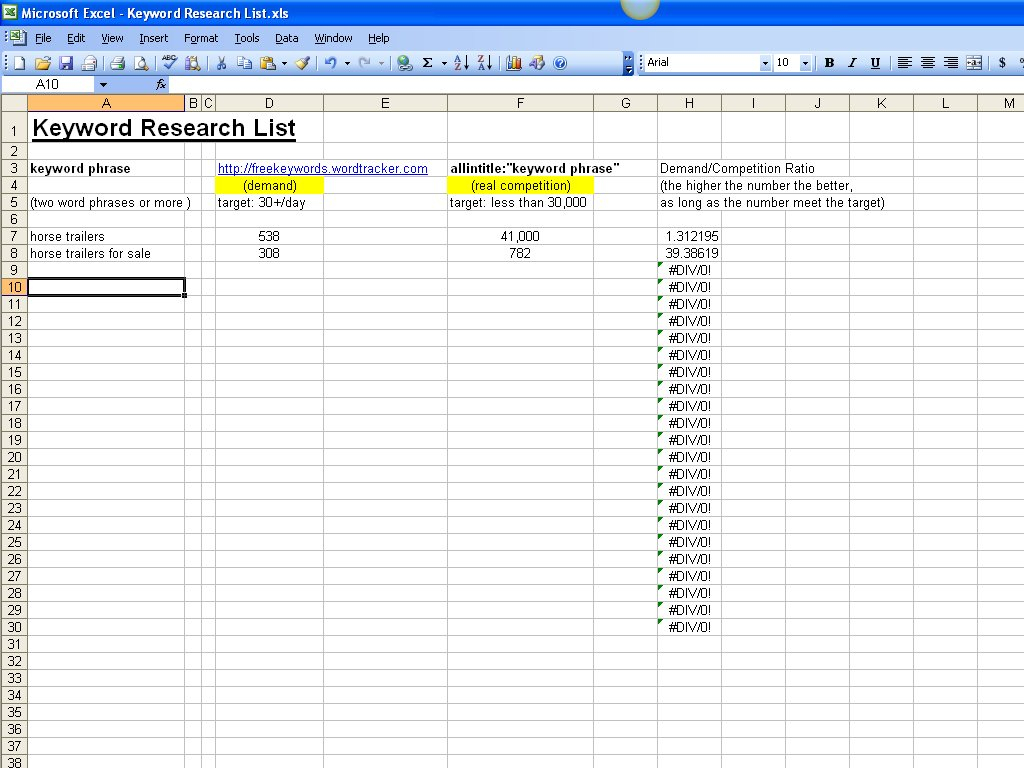Open the Print Preview tool

pyautogui.click(x=141, y=63)
